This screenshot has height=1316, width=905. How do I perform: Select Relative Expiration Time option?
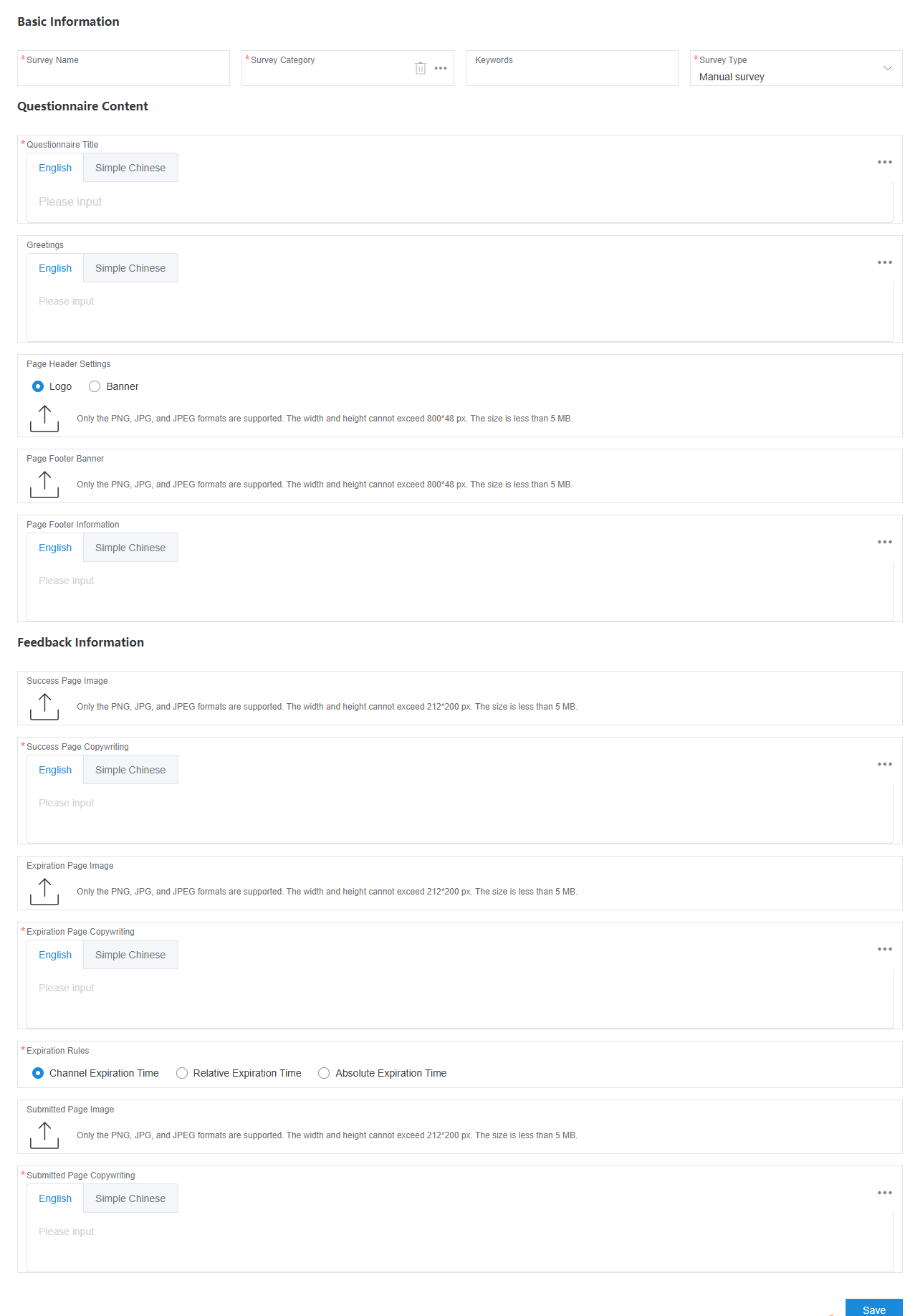pyautogui.click(x=182, y=1073)
